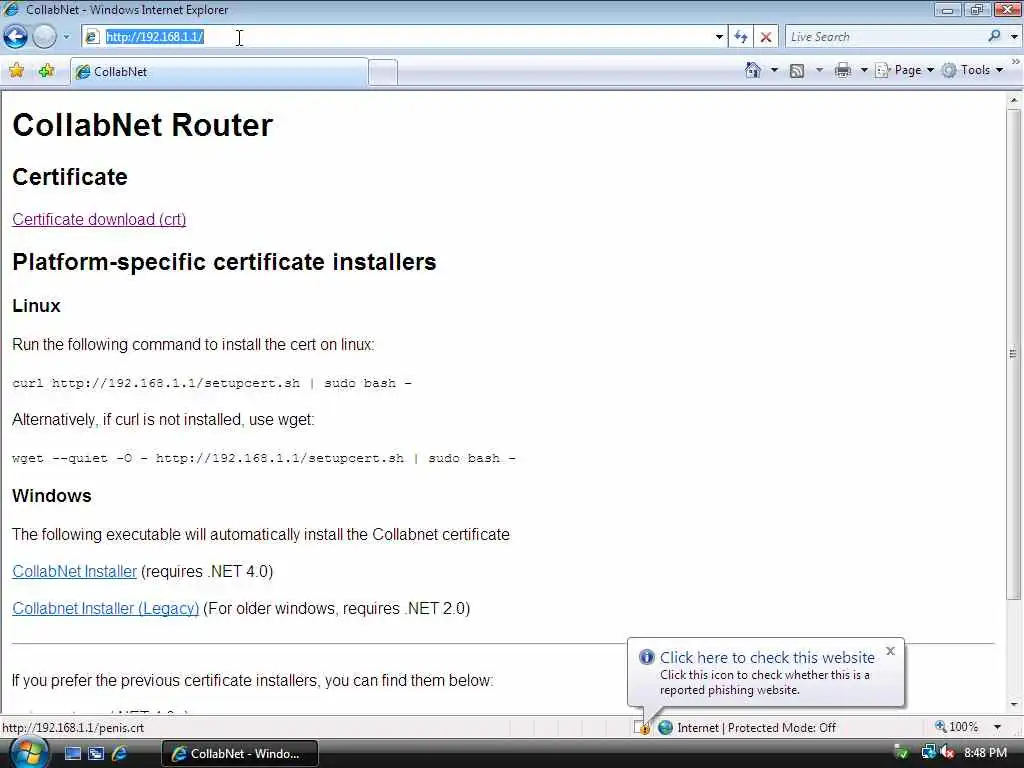Click the network tray icon
Image resolution: width=1024 pixels, height=768 pixels.
(928, 753)
